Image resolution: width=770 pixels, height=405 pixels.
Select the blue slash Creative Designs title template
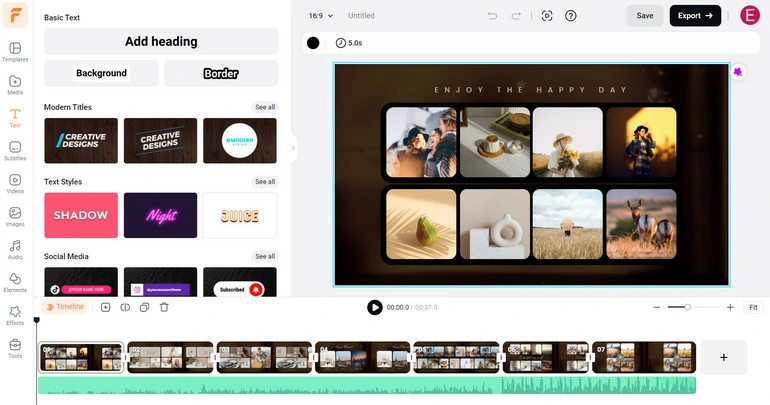click(81, 140)
